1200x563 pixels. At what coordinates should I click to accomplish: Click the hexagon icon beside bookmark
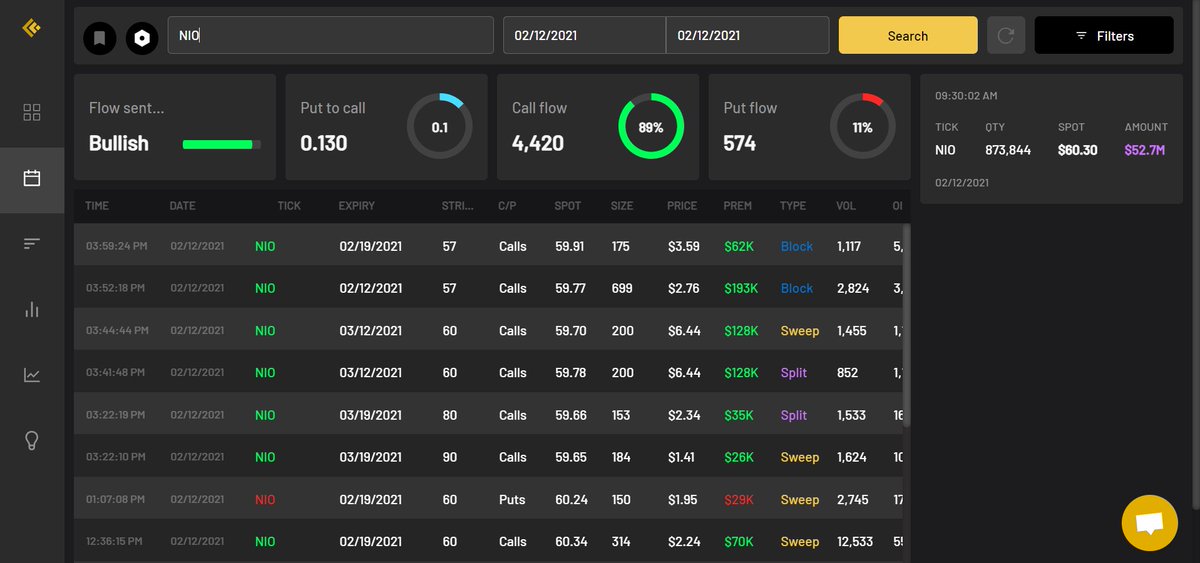[x=142, y=39]
